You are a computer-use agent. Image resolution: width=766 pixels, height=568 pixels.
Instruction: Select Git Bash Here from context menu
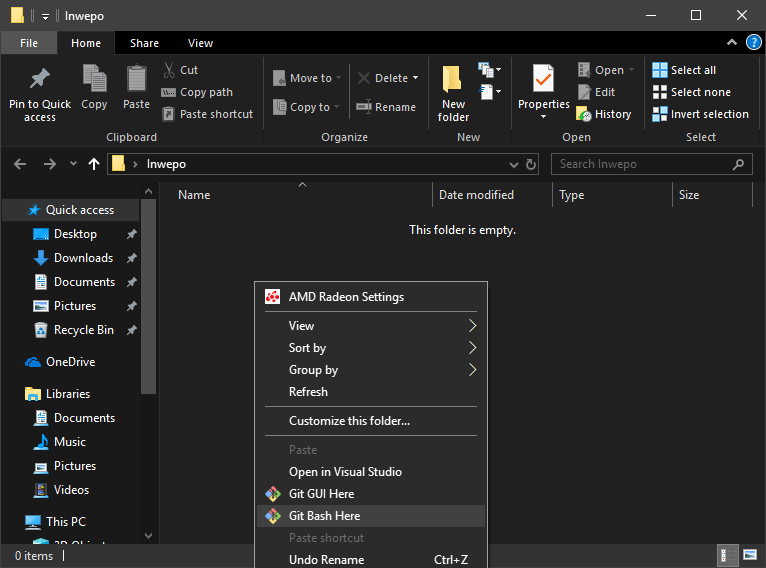click(324, 516)
